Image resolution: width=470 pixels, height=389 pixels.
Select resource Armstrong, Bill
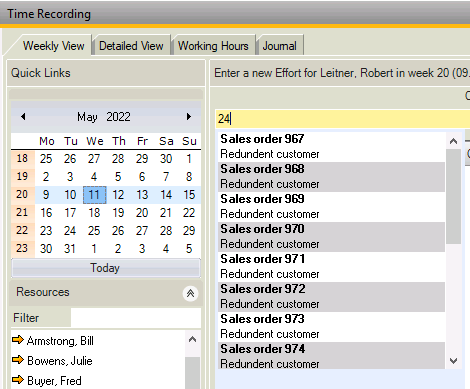(x=60, y=341)
